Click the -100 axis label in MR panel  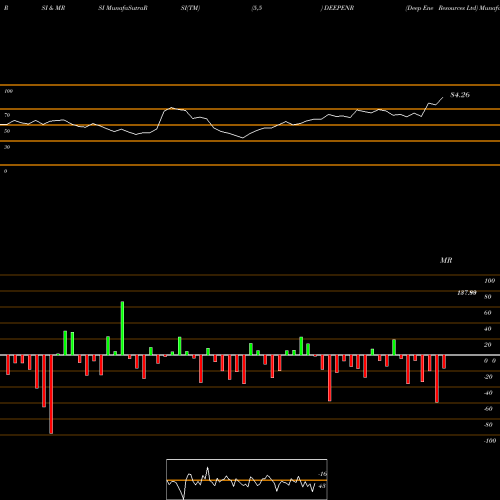coord(490,441)
